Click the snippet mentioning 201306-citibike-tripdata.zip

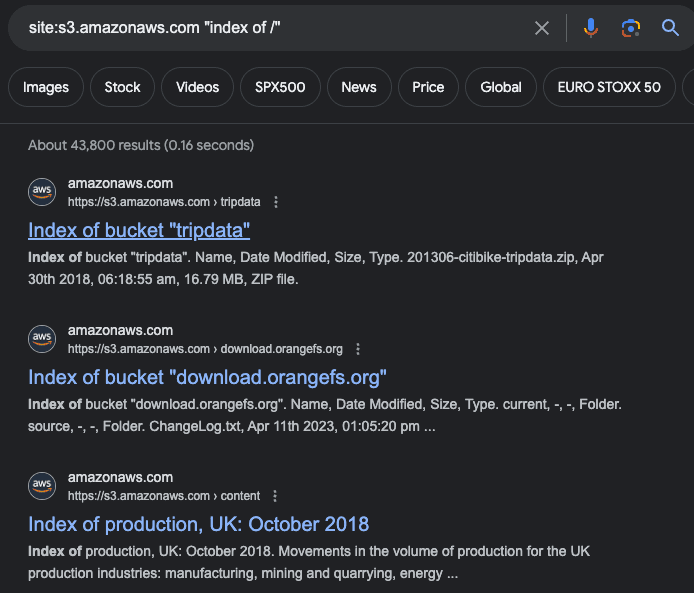point(316,268)
